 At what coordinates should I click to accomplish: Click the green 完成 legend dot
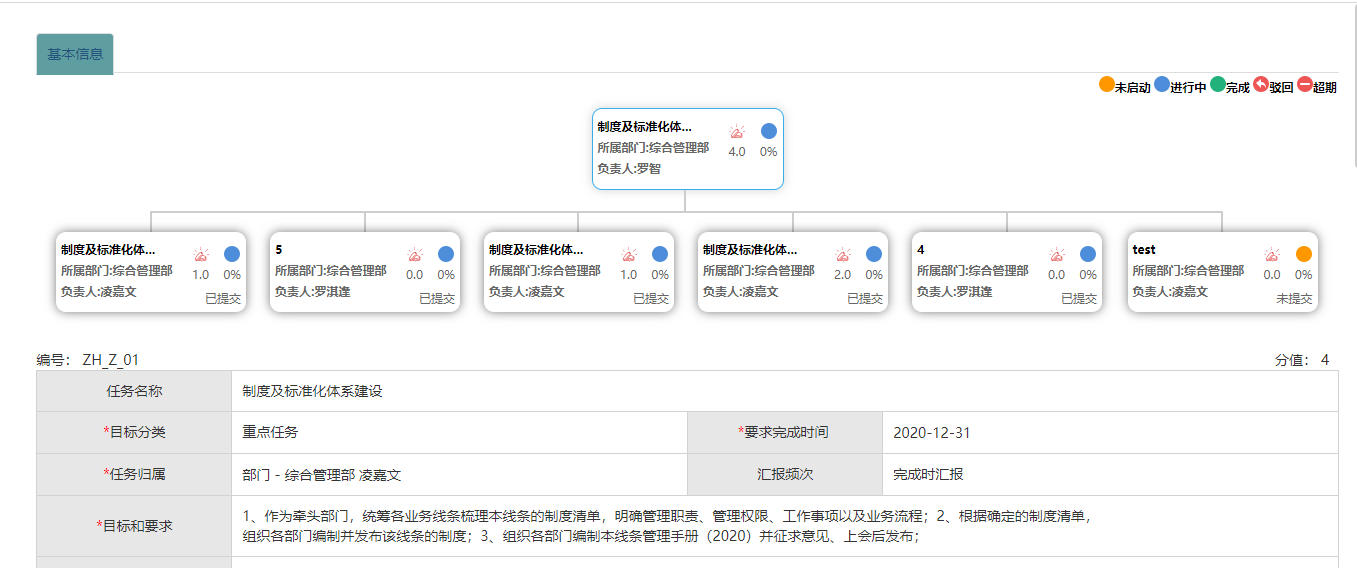click(1217, 85)
